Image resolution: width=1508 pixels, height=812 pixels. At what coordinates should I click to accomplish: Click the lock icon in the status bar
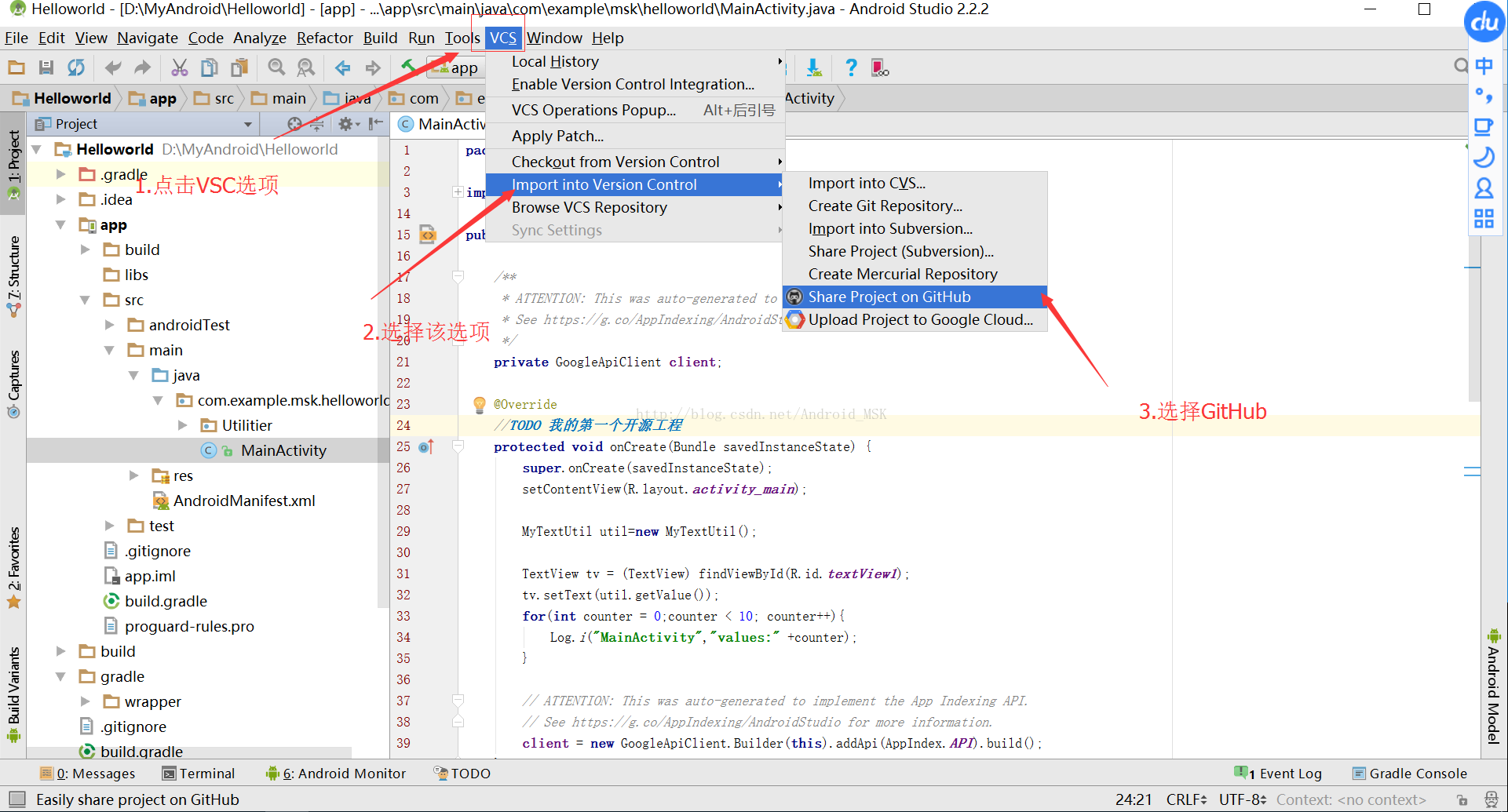point(1462,800)
